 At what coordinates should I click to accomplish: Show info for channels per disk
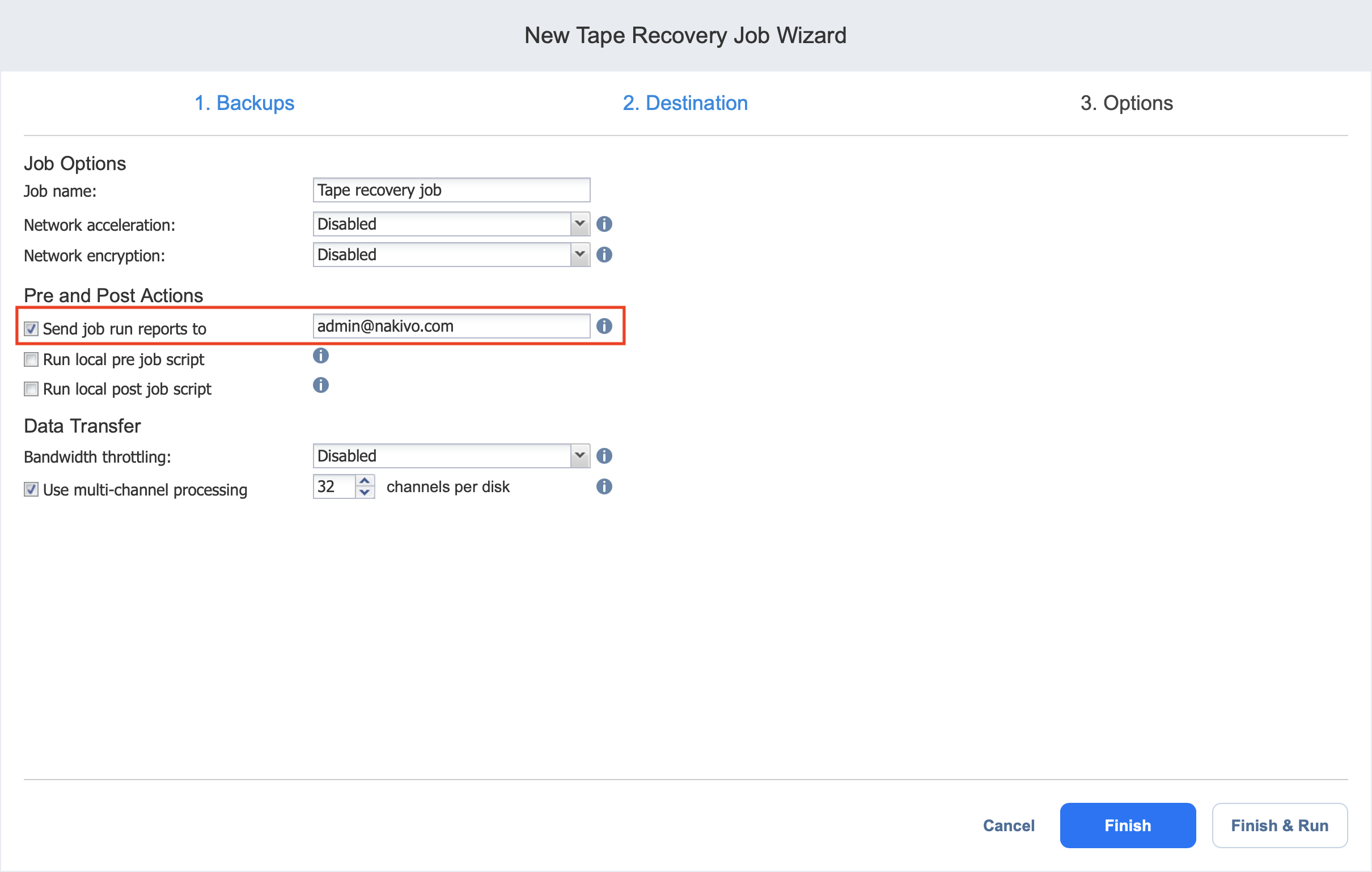(604, 486)
